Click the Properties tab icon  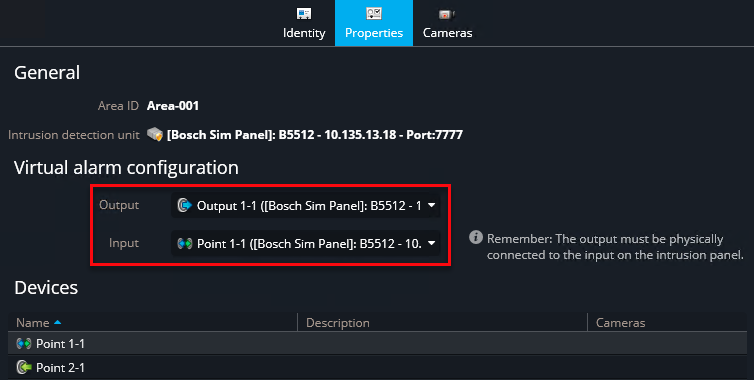(374, 13)
